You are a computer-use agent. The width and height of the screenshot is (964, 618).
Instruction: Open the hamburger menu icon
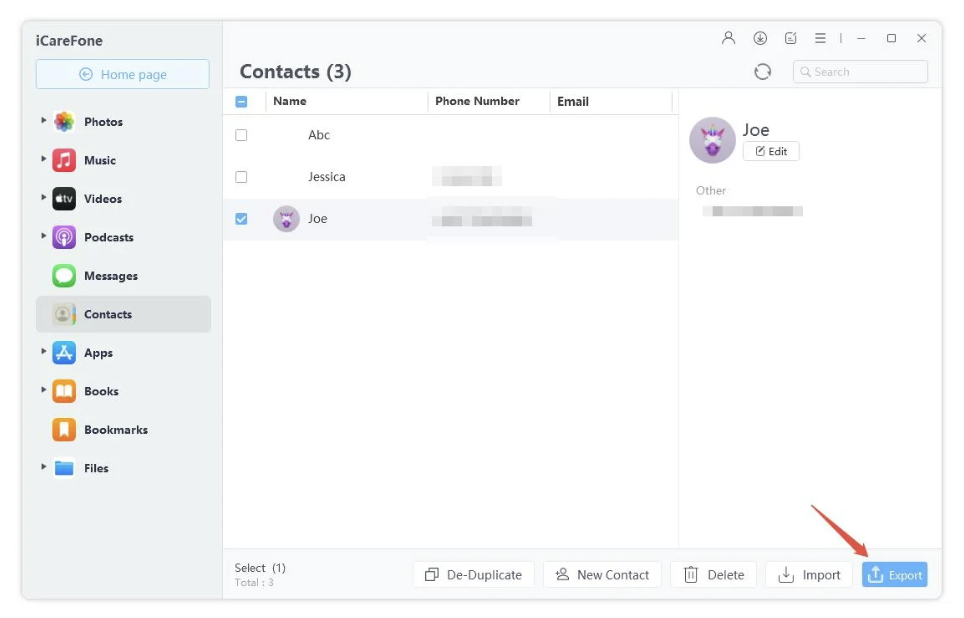pos(820,38)
